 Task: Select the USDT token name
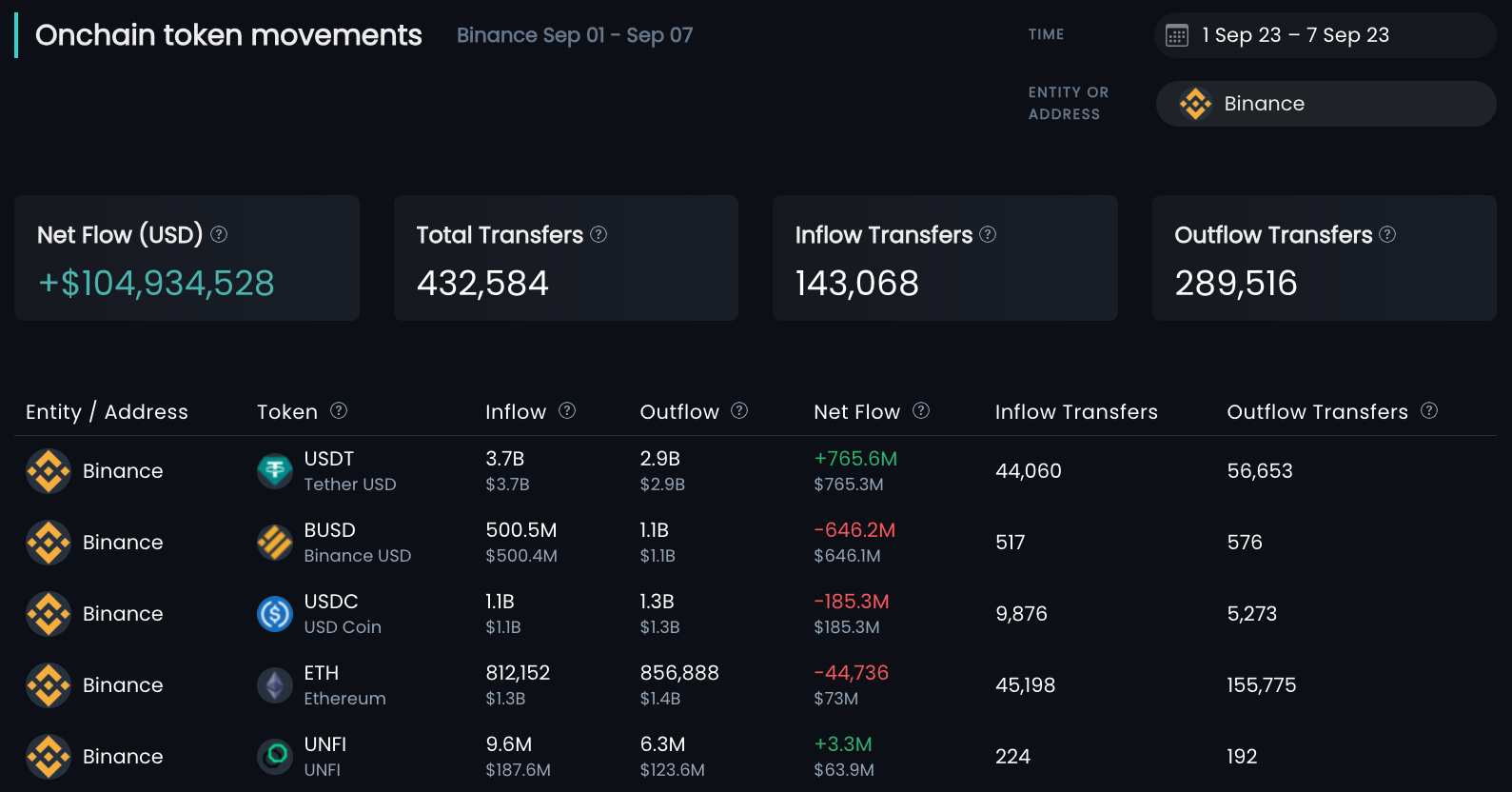[x=329, y=459]
